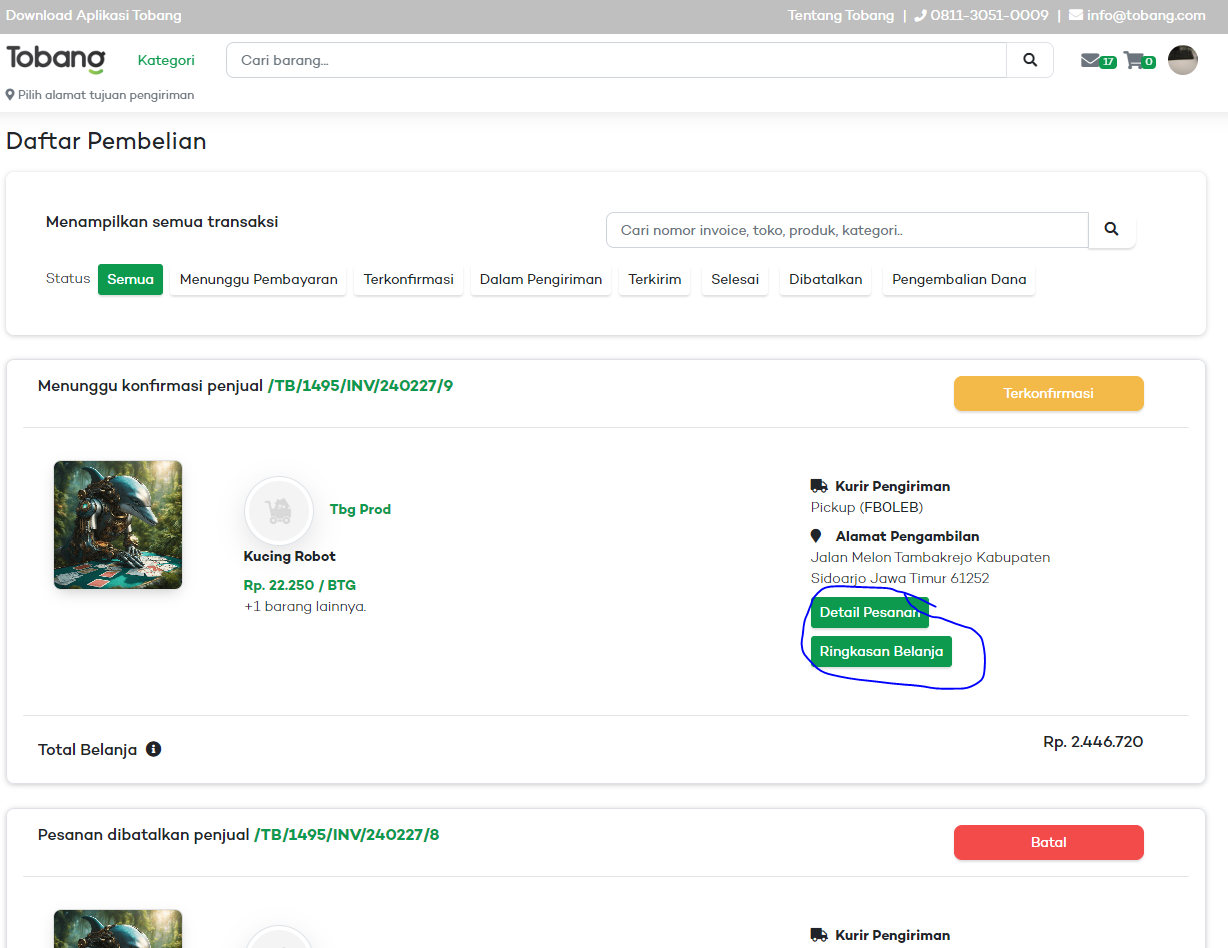Open the messages envelope icon

(1091, 61)
